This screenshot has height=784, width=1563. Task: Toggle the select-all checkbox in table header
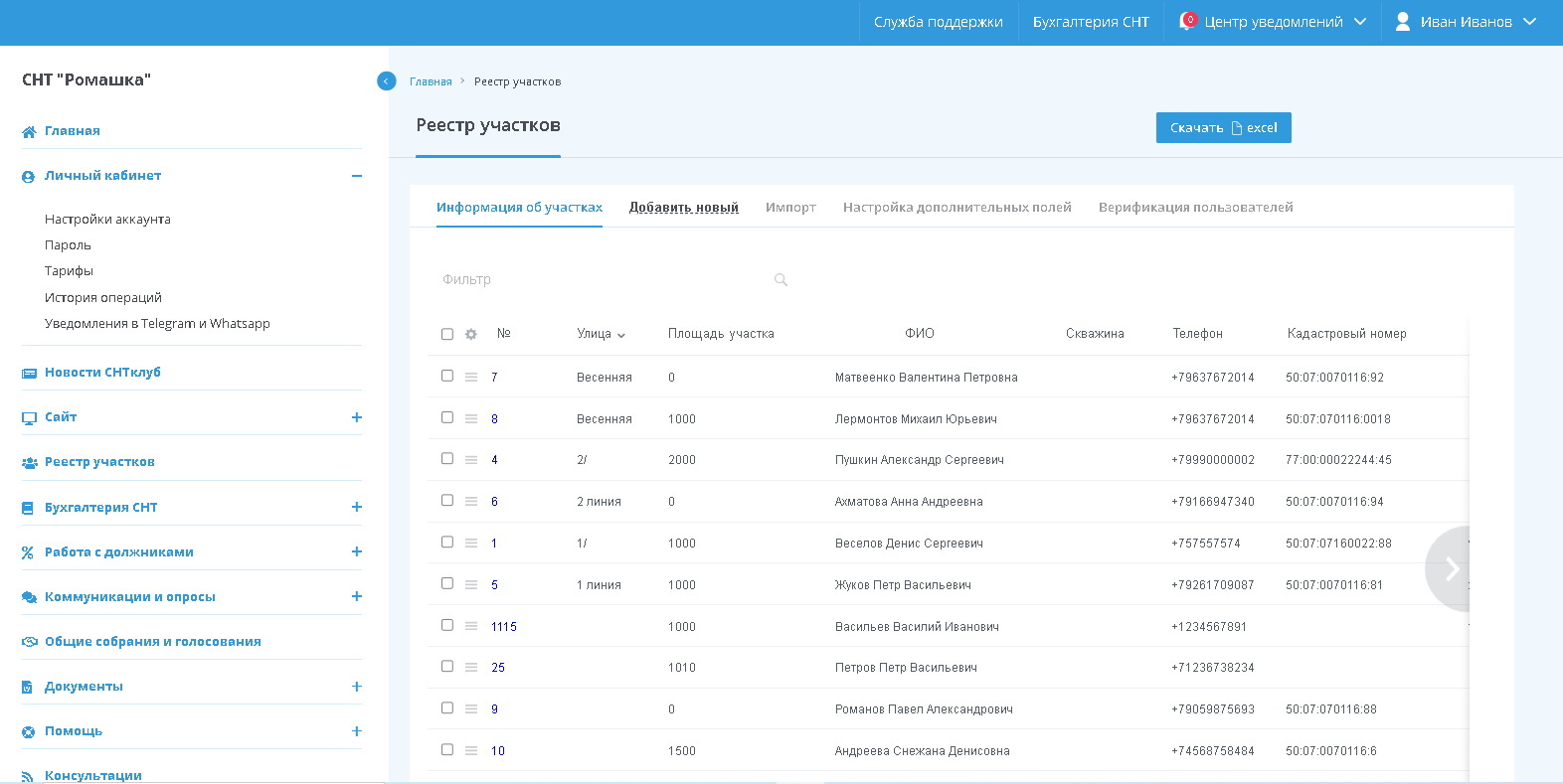pos(447,334)
